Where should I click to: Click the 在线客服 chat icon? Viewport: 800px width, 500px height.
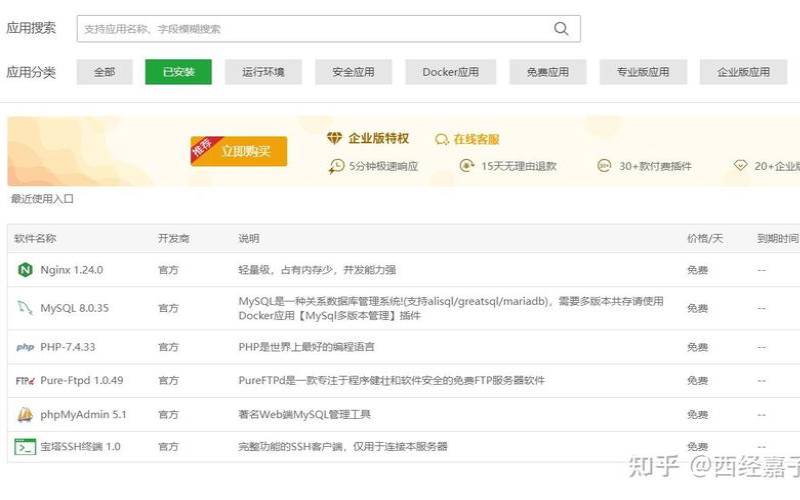pos(442,140)
